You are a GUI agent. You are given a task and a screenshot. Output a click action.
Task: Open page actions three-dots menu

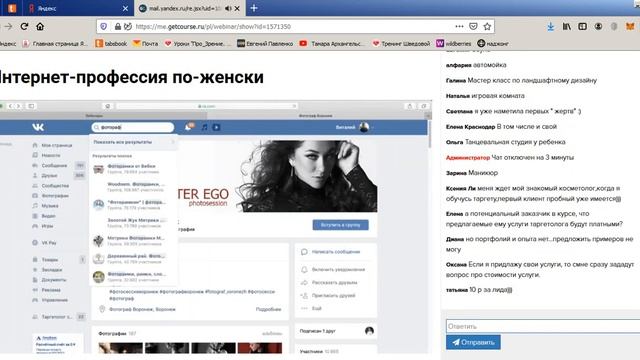[459, 27]
